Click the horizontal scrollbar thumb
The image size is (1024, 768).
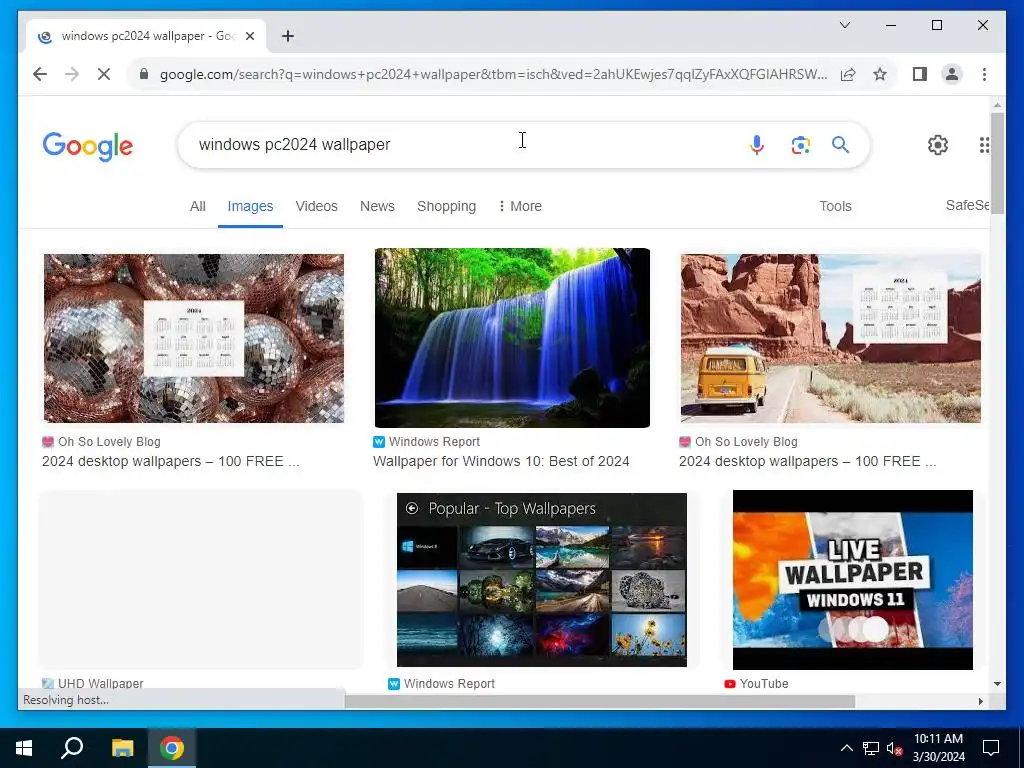(x=600, y=701)
